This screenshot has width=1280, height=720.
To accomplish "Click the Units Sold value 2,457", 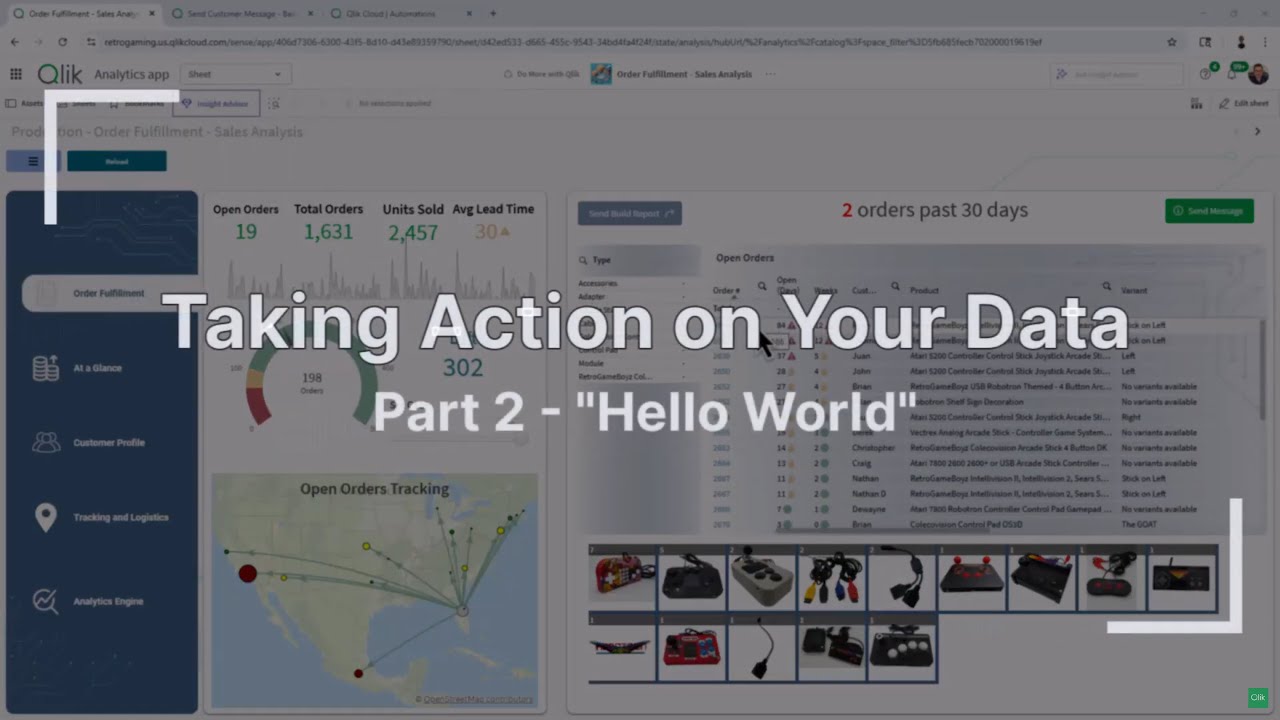I will (413, 232).
